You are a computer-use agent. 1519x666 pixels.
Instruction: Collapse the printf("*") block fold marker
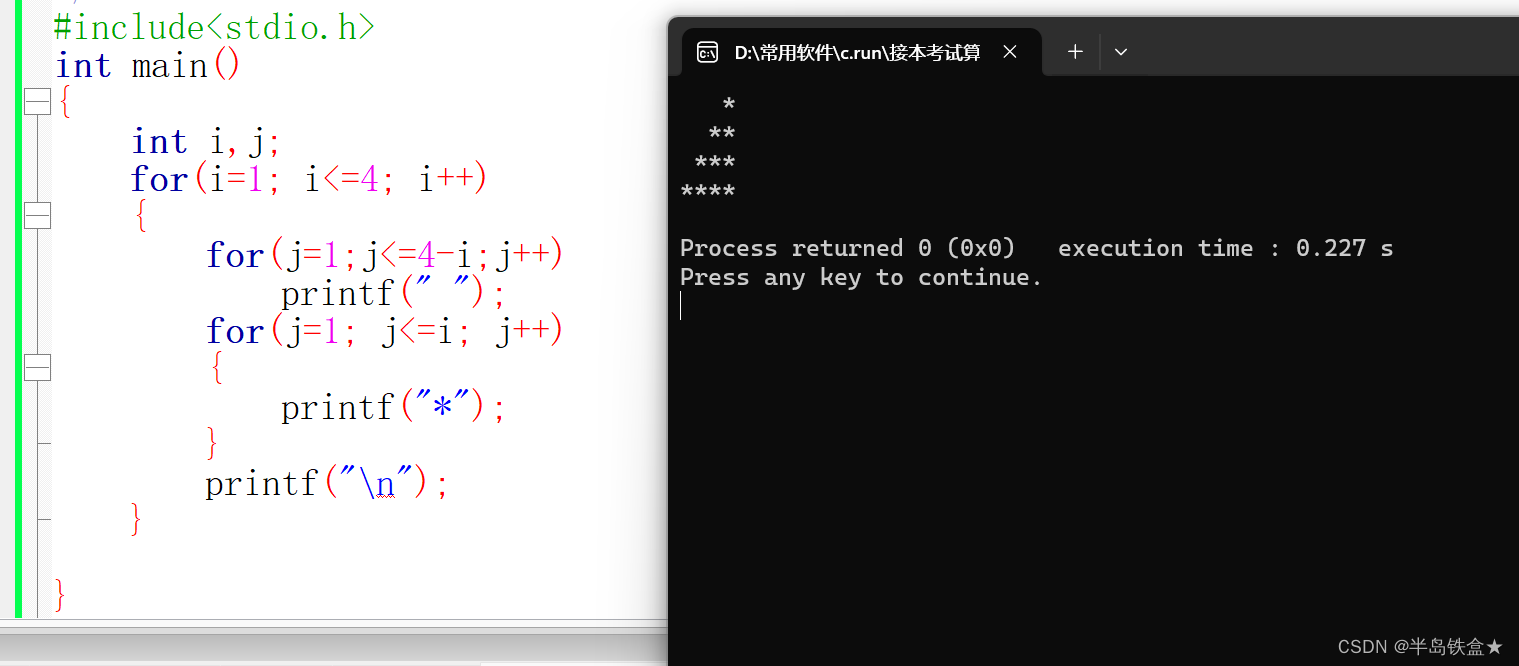pyautogui.click(x=37, y=367)
